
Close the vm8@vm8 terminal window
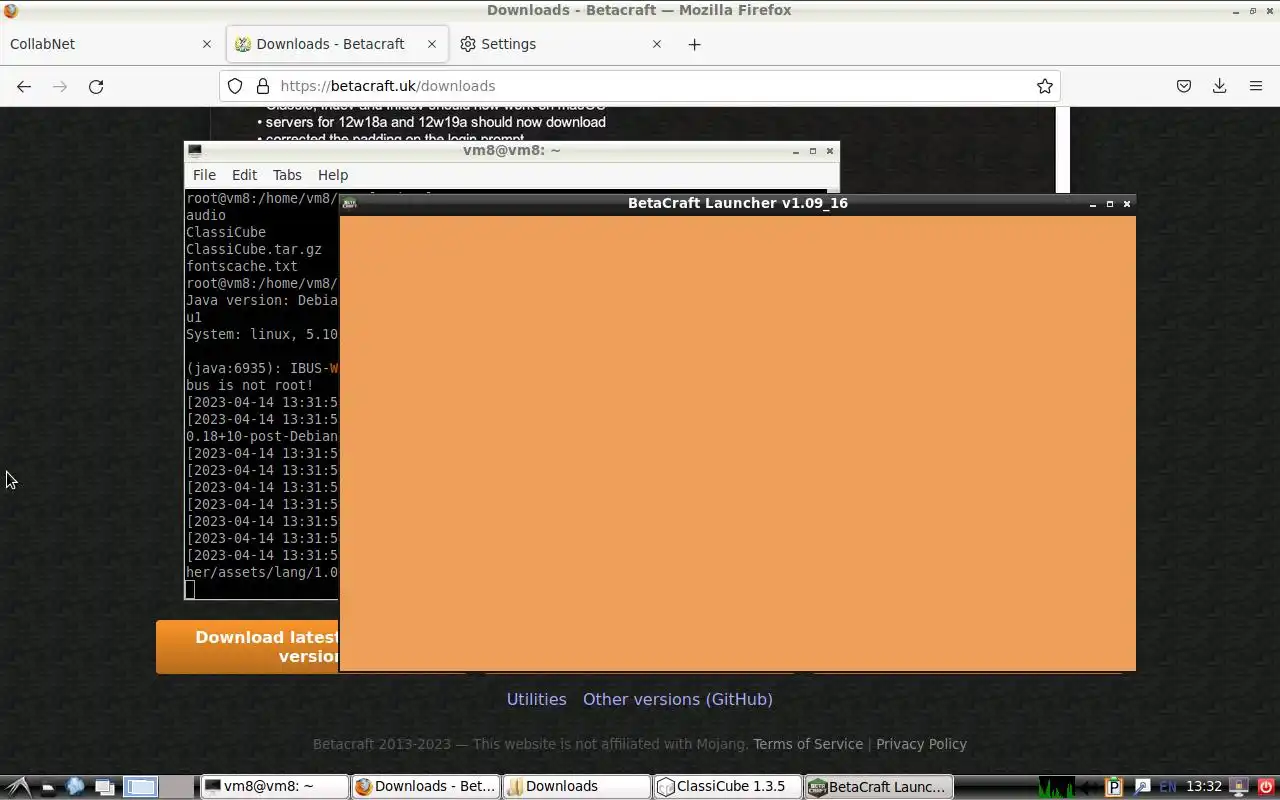[830, 151]
